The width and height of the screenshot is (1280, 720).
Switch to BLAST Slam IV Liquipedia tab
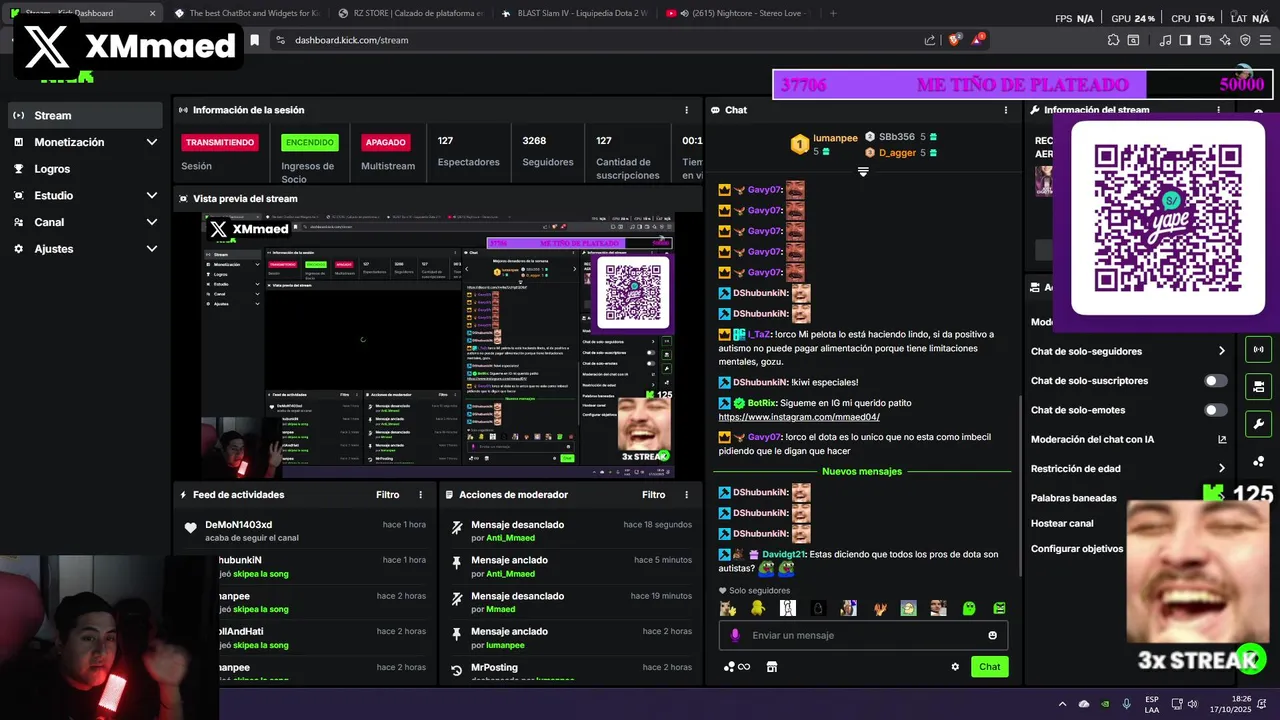point(574,13)
